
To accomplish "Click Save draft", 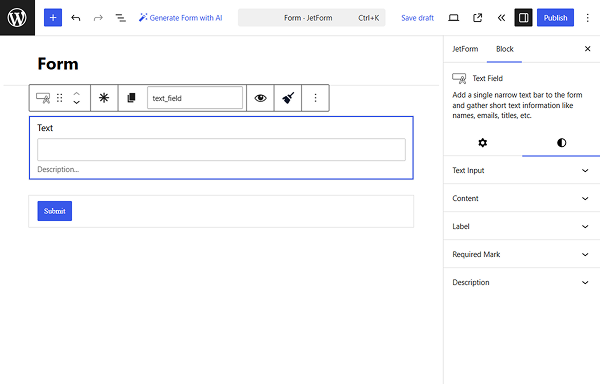I will pos(417,18).
